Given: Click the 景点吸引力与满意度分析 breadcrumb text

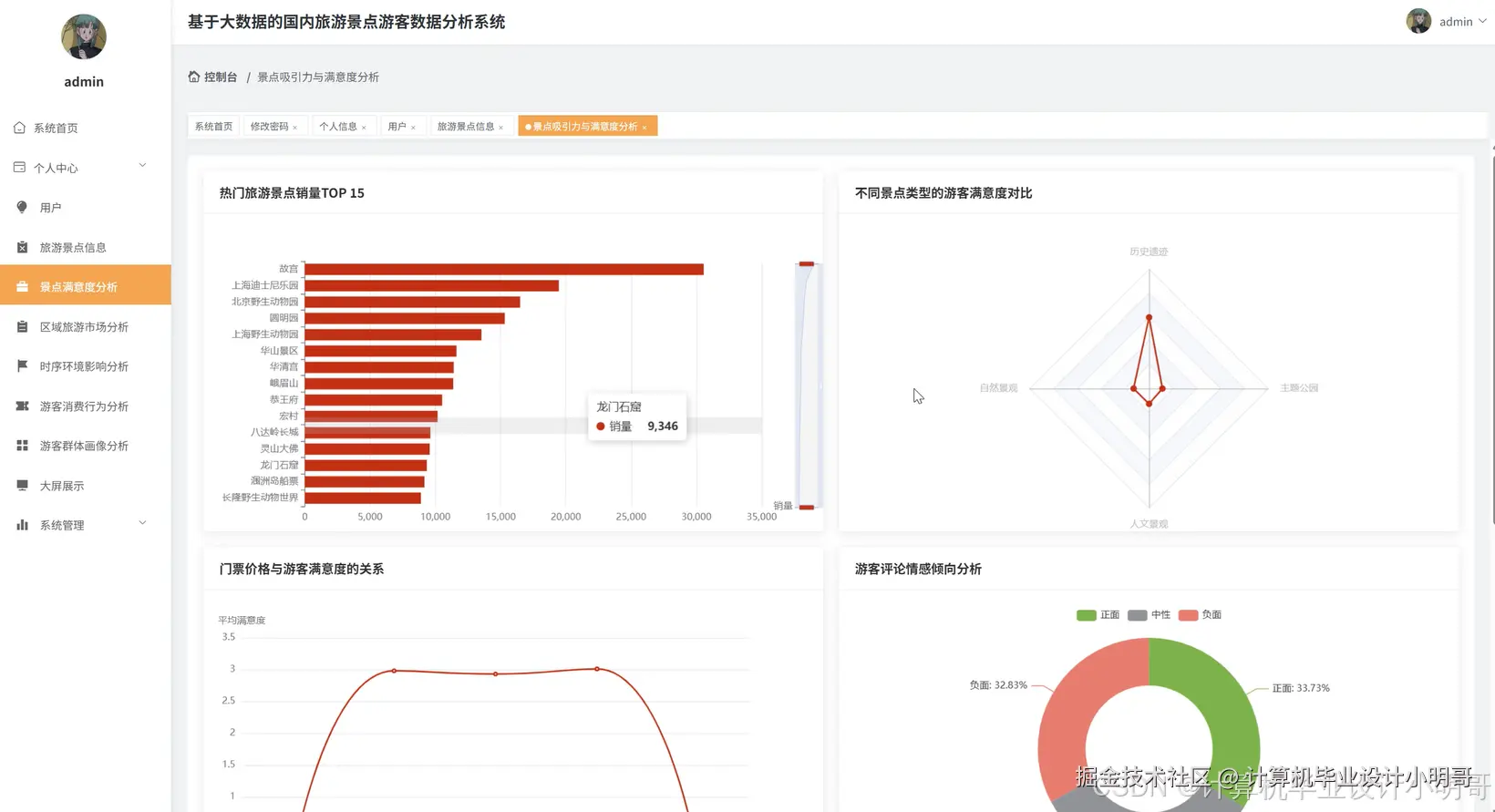Looking at the screenshot, I should point(318,77).
